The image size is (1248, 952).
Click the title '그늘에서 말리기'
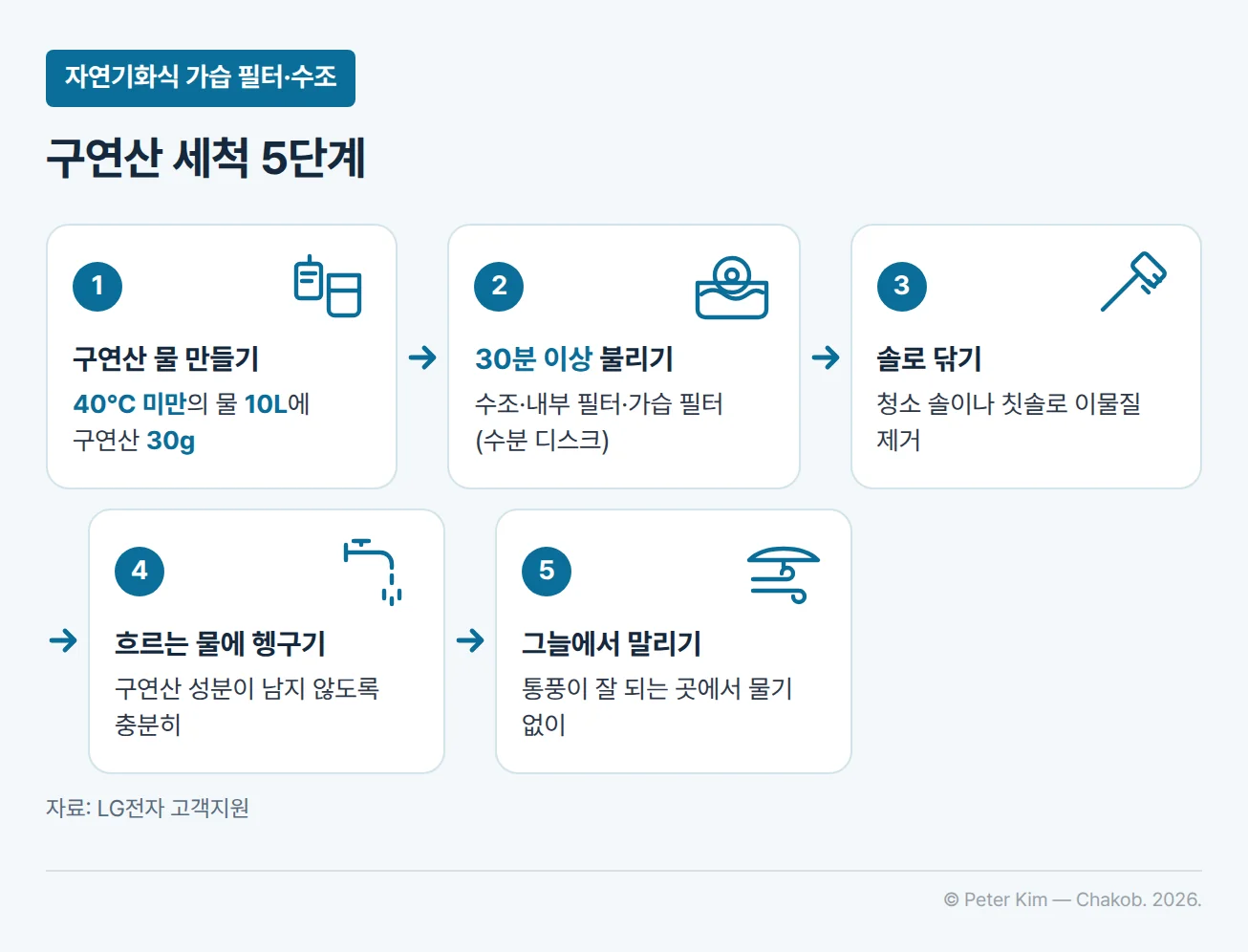pos(612,643)
